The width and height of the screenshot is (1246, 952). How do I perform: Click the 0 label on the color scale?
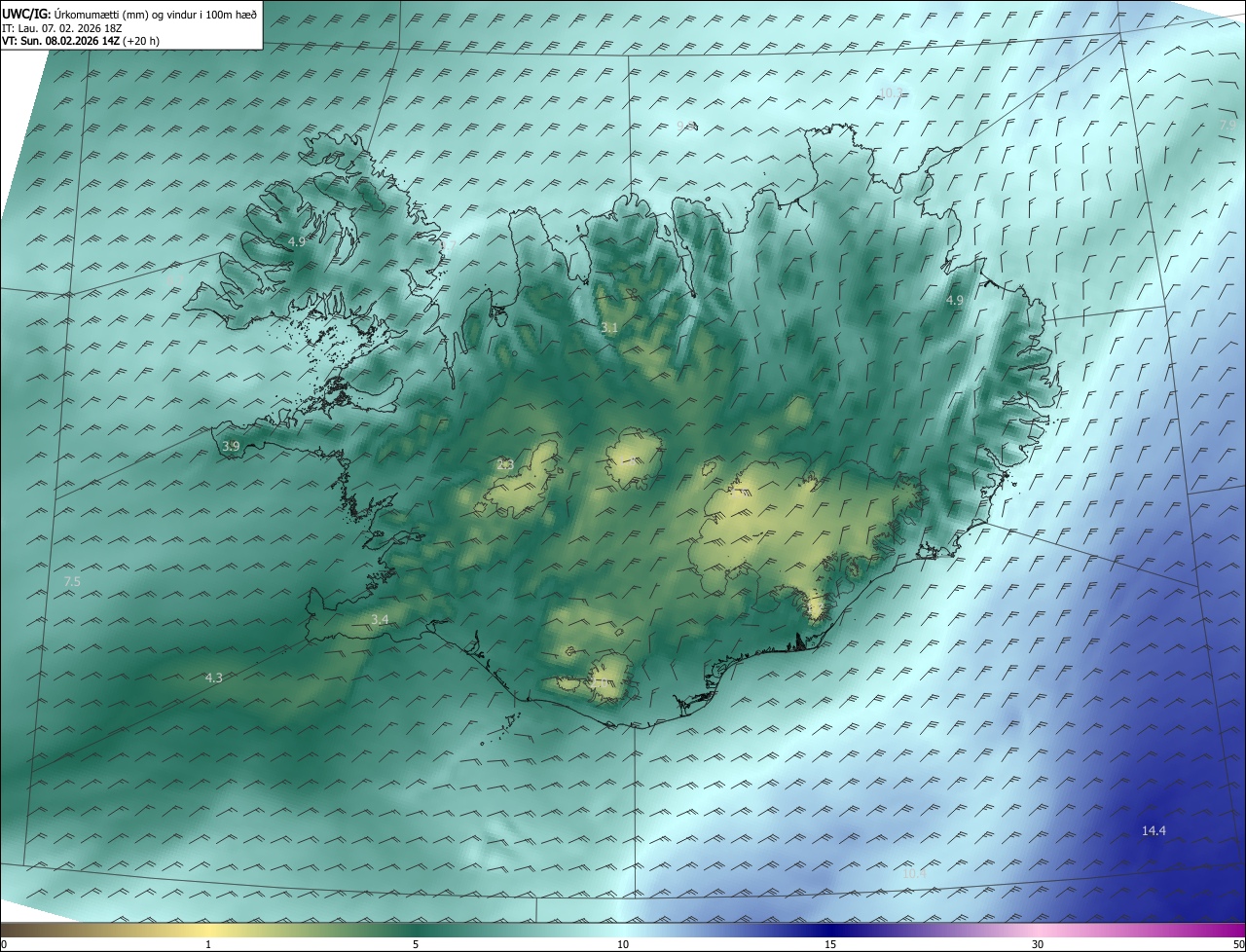coord(4,944)
